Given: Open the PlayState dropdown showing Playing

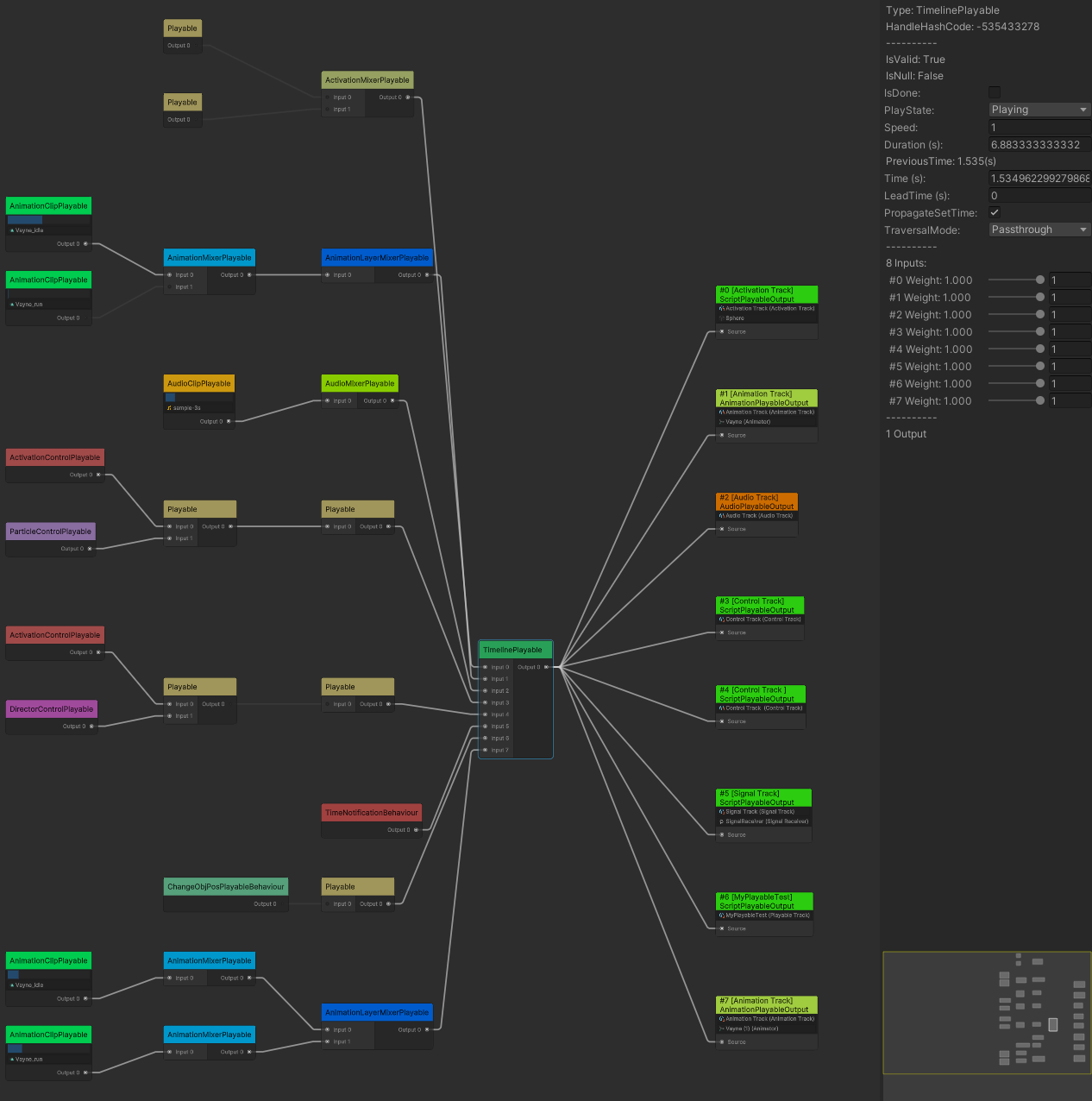Looking at the screenshot, I should tap(1039, 110).
